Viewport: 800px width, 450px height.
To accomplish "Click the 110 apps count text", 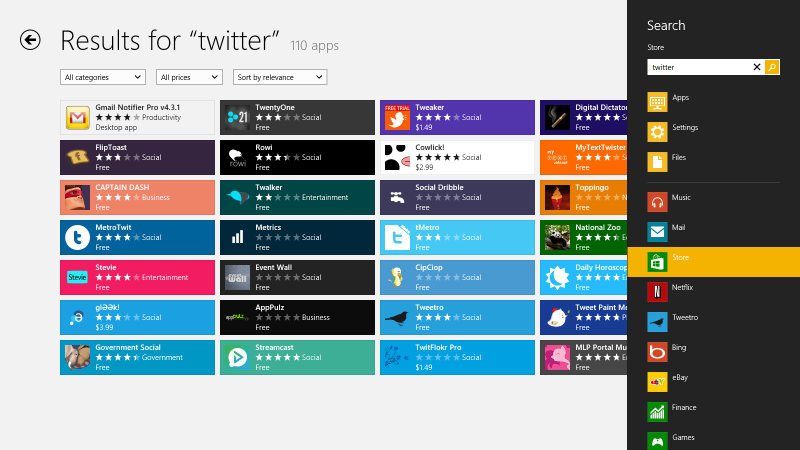I will click(314, 45).
